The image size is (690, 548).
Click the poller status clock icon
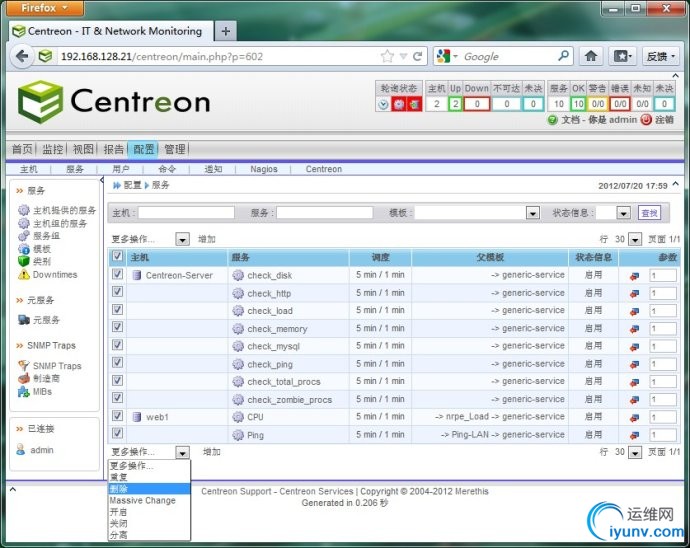point(383,104)
